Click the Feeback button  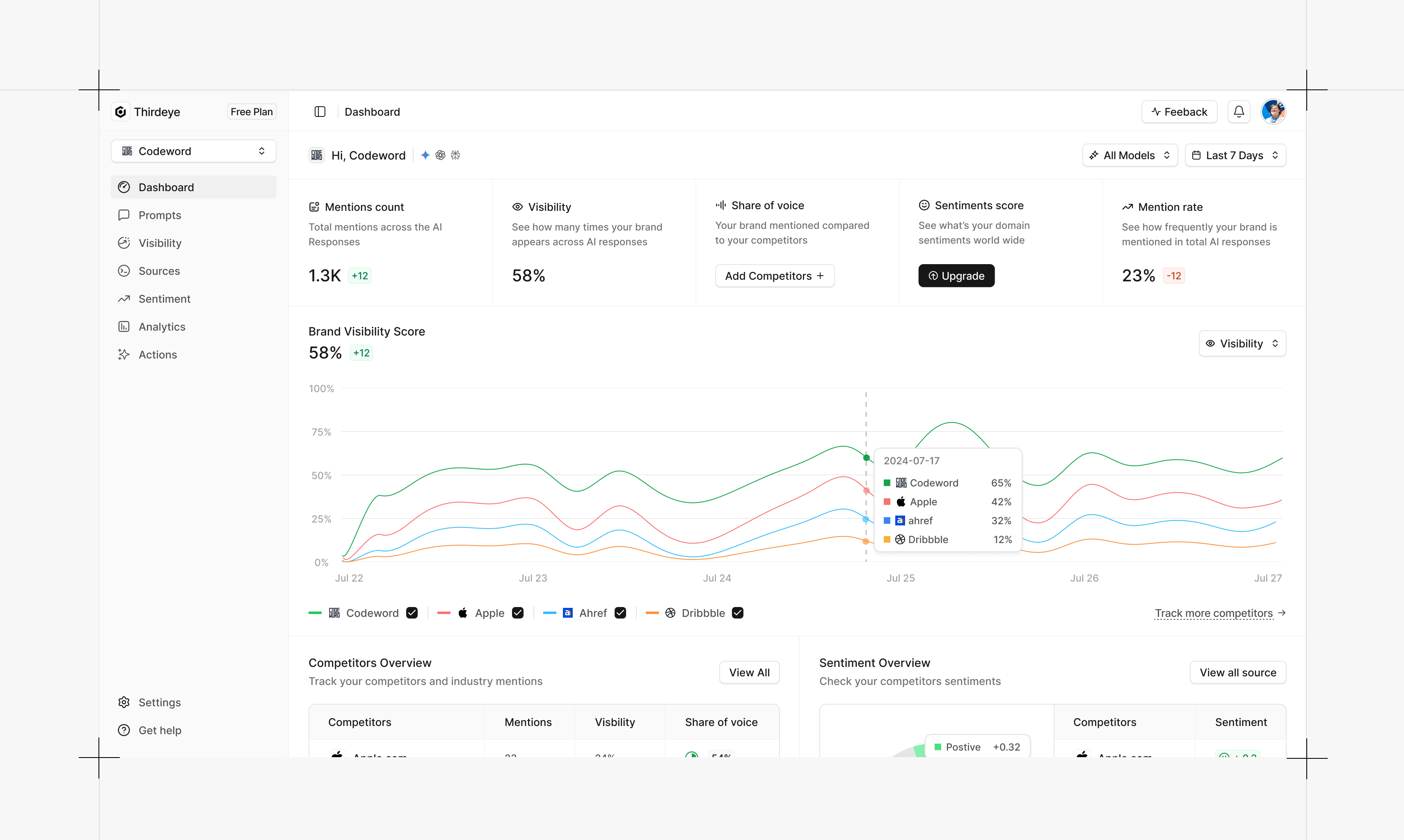pos(1179,112)
